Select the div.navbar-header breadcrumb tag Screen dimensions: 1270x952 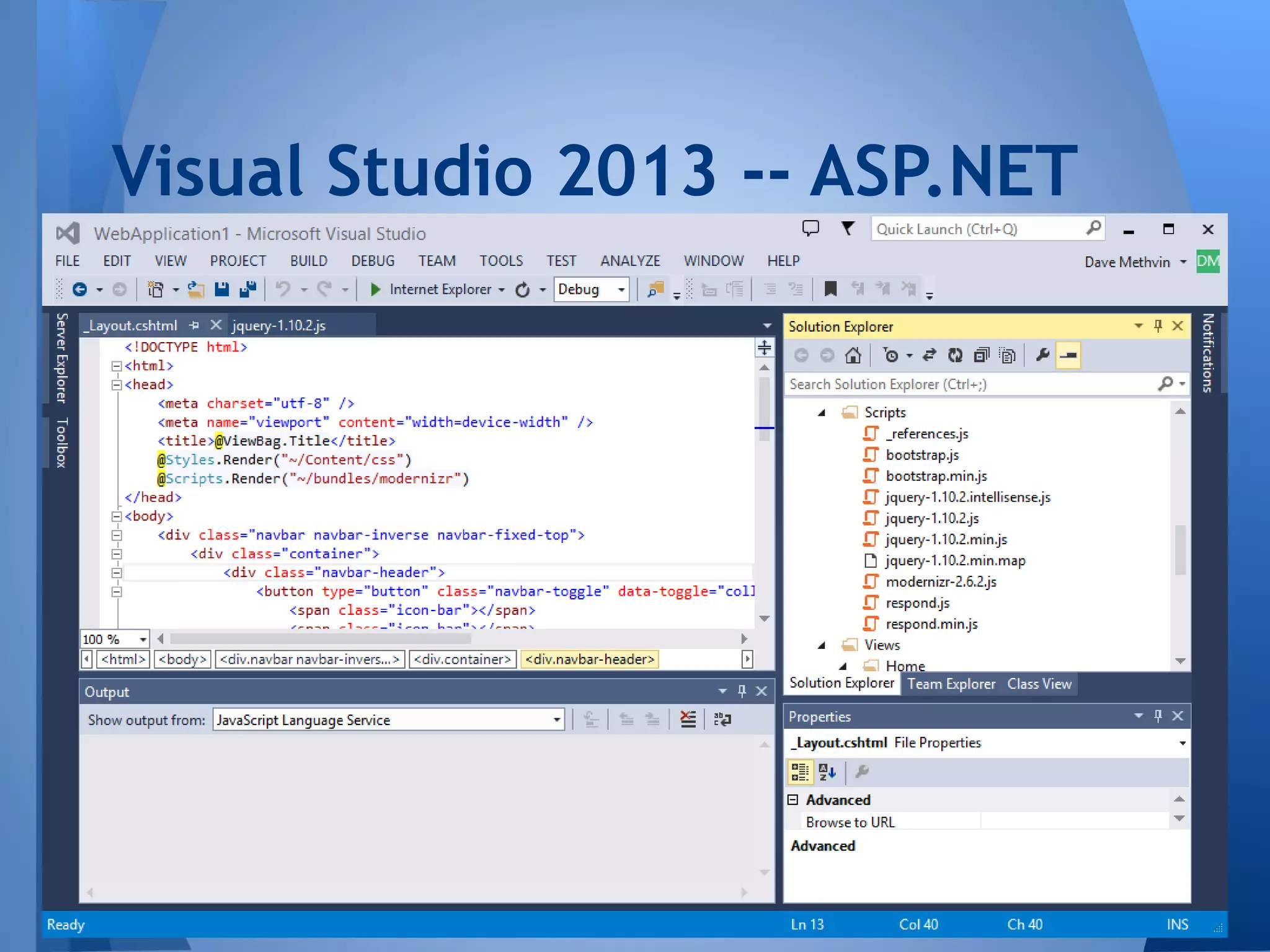(590, 659)
